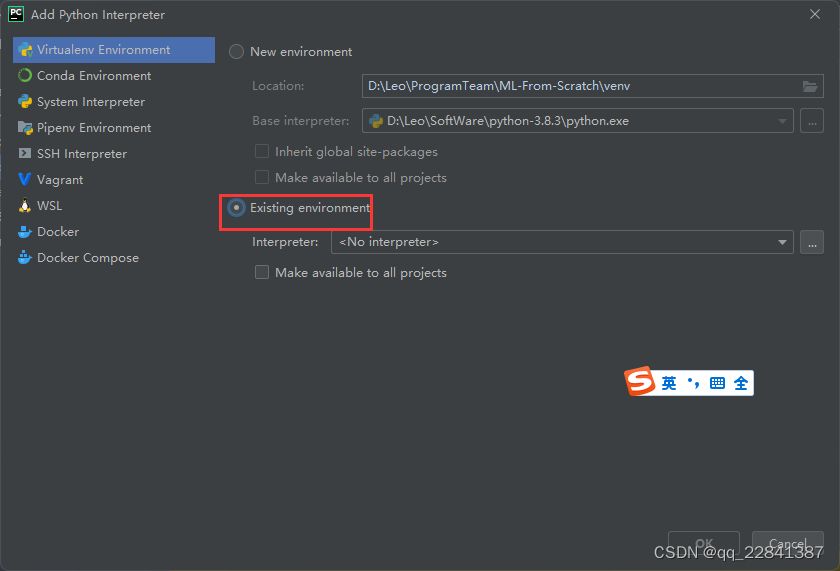Select Virtualenv Environment in the list
The height and width of the screenshot is (571, 840).
click(x=114, y=50)
